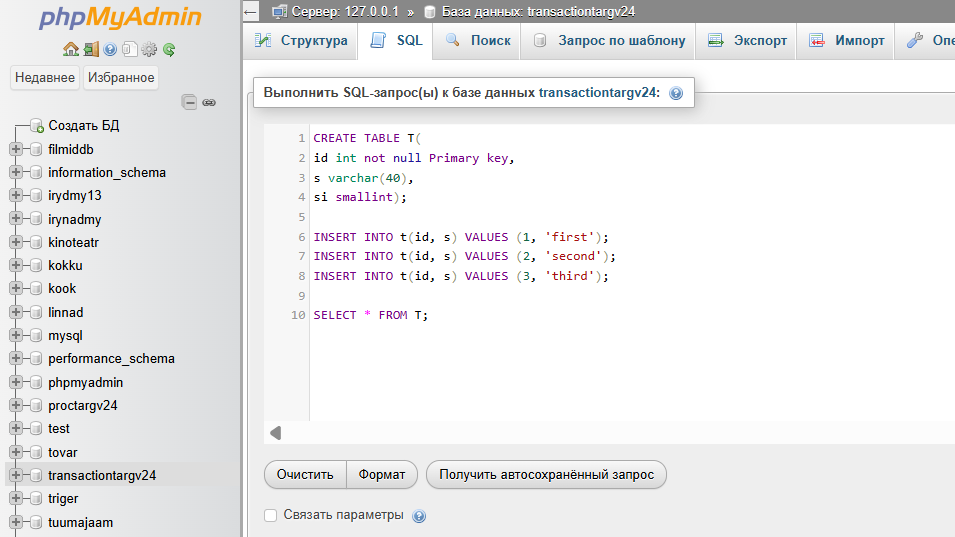The image size is (955, 537).
Task: Click transactiontargv24 link in the query heading
Action: coord(597,93)
